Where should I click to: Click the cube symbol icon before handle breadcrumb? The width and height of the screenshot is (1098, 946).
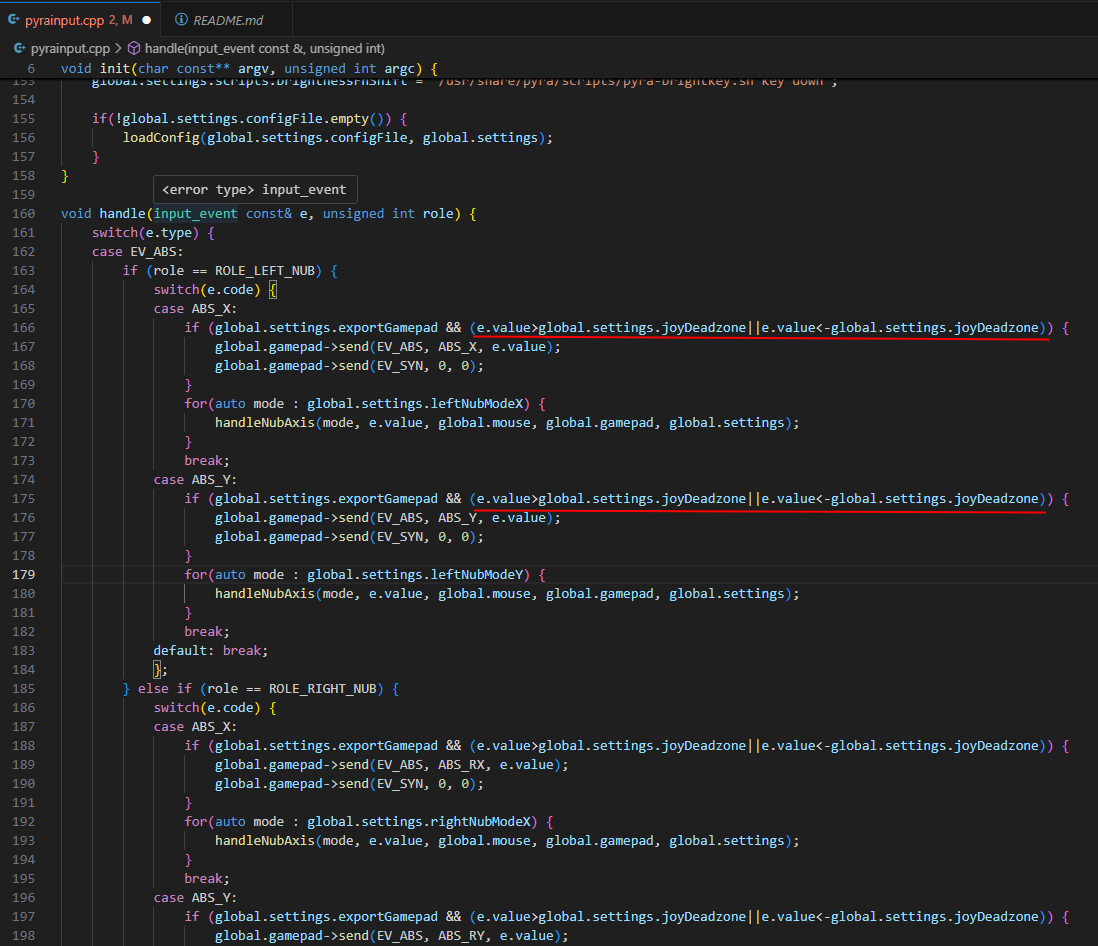(133, 48)
